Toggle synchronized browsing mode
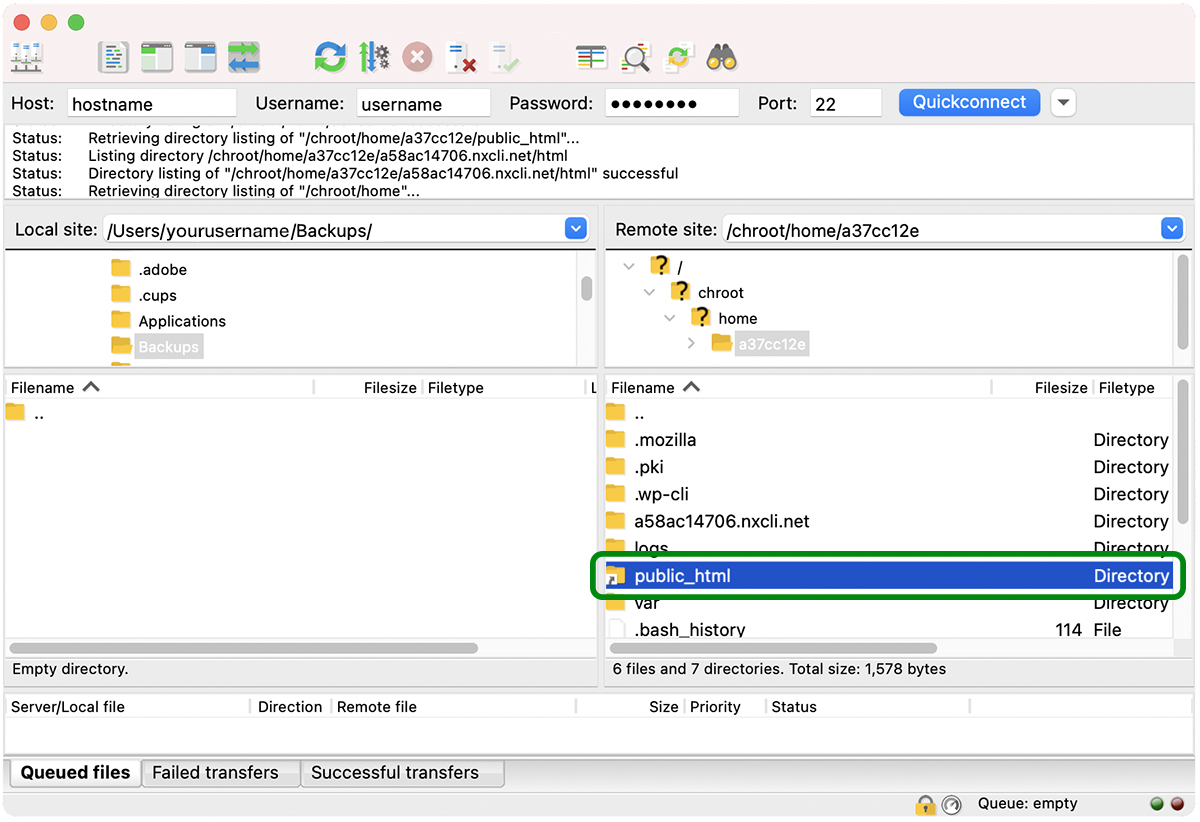 (x=679, y=57)
